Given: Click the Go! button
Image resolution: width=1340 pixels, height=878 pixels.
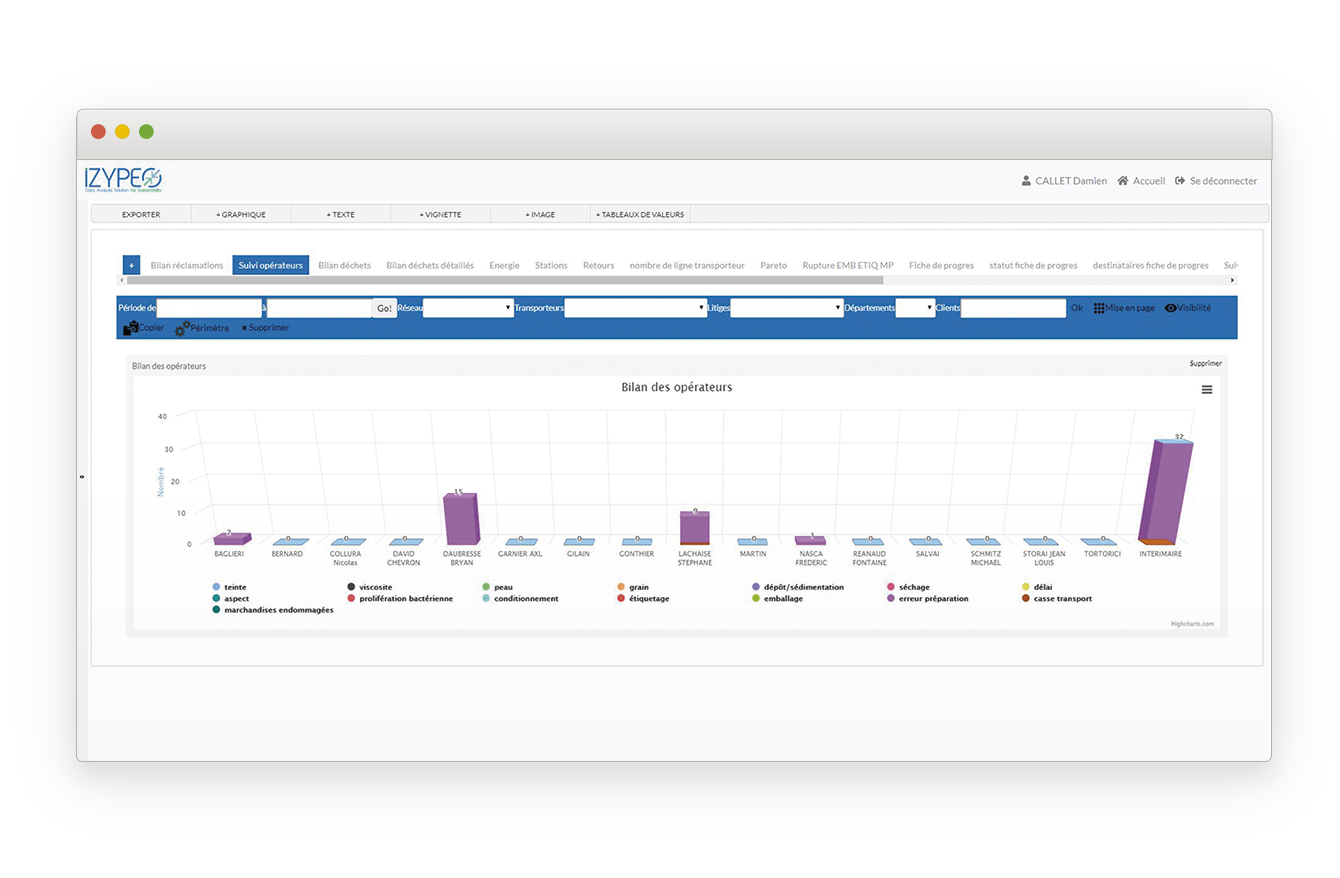Looking at the screenshot, I should (x=384, y=308).
